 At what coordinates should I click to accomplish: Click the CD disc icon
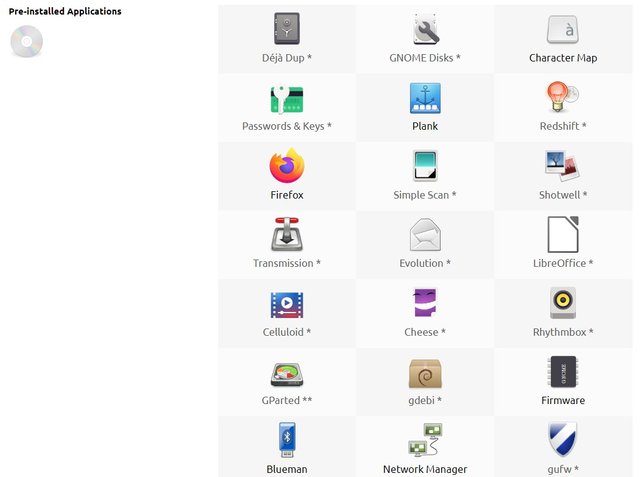tap(27, 41)
